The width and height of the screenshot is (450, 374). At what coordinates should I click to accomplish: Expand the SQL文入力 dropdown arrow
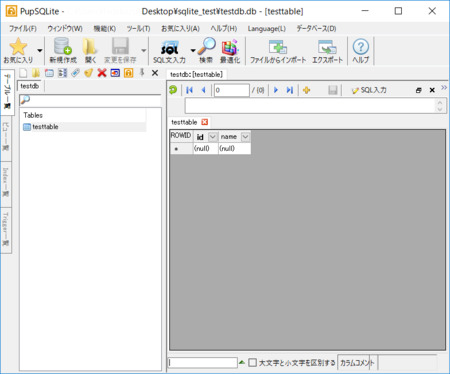pyautogui.click(x=193, y=51)
